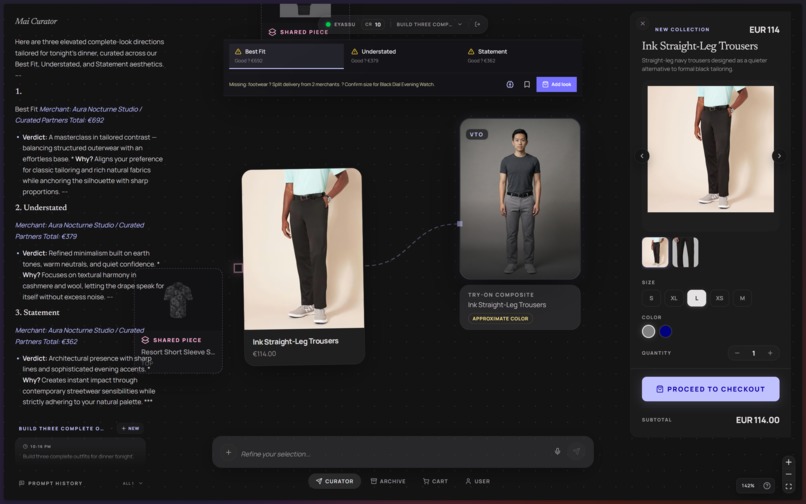Click the green online status dot near Eyassu

[328, 24]
